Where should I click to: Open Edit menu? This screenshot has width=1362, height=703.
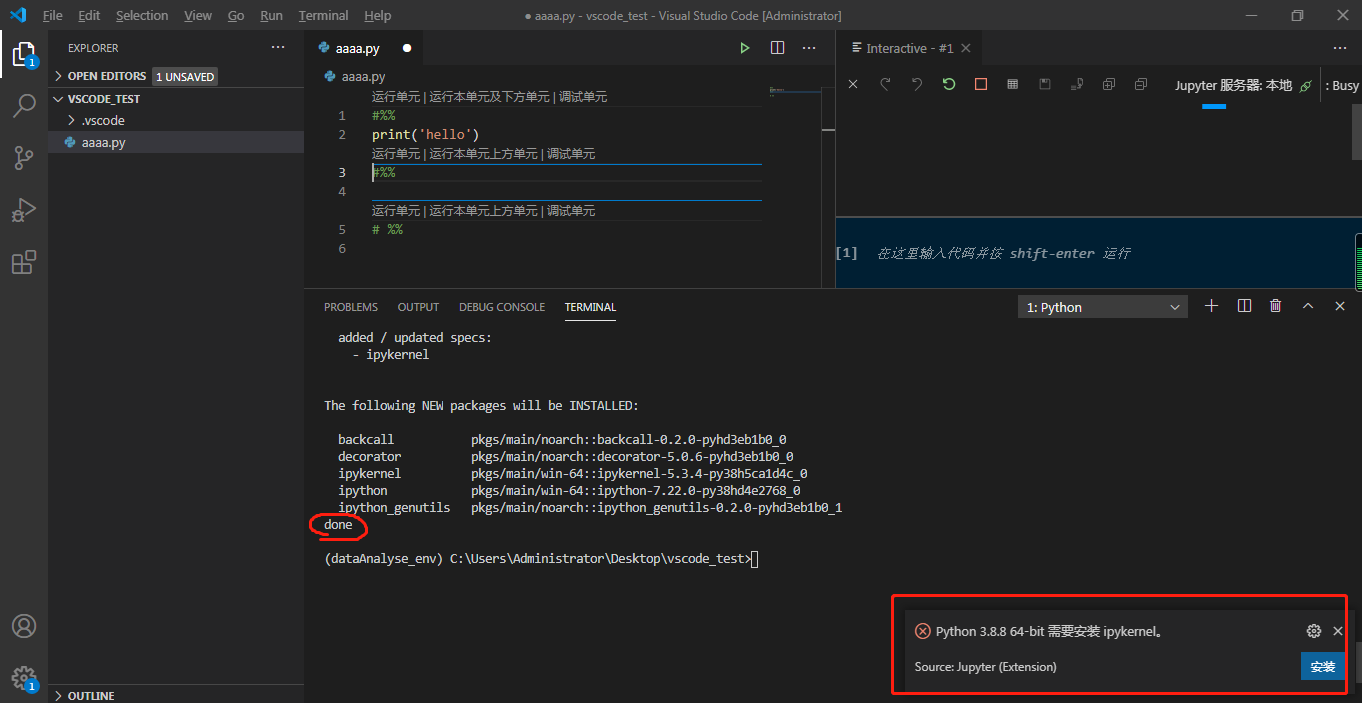coord(89,15)
